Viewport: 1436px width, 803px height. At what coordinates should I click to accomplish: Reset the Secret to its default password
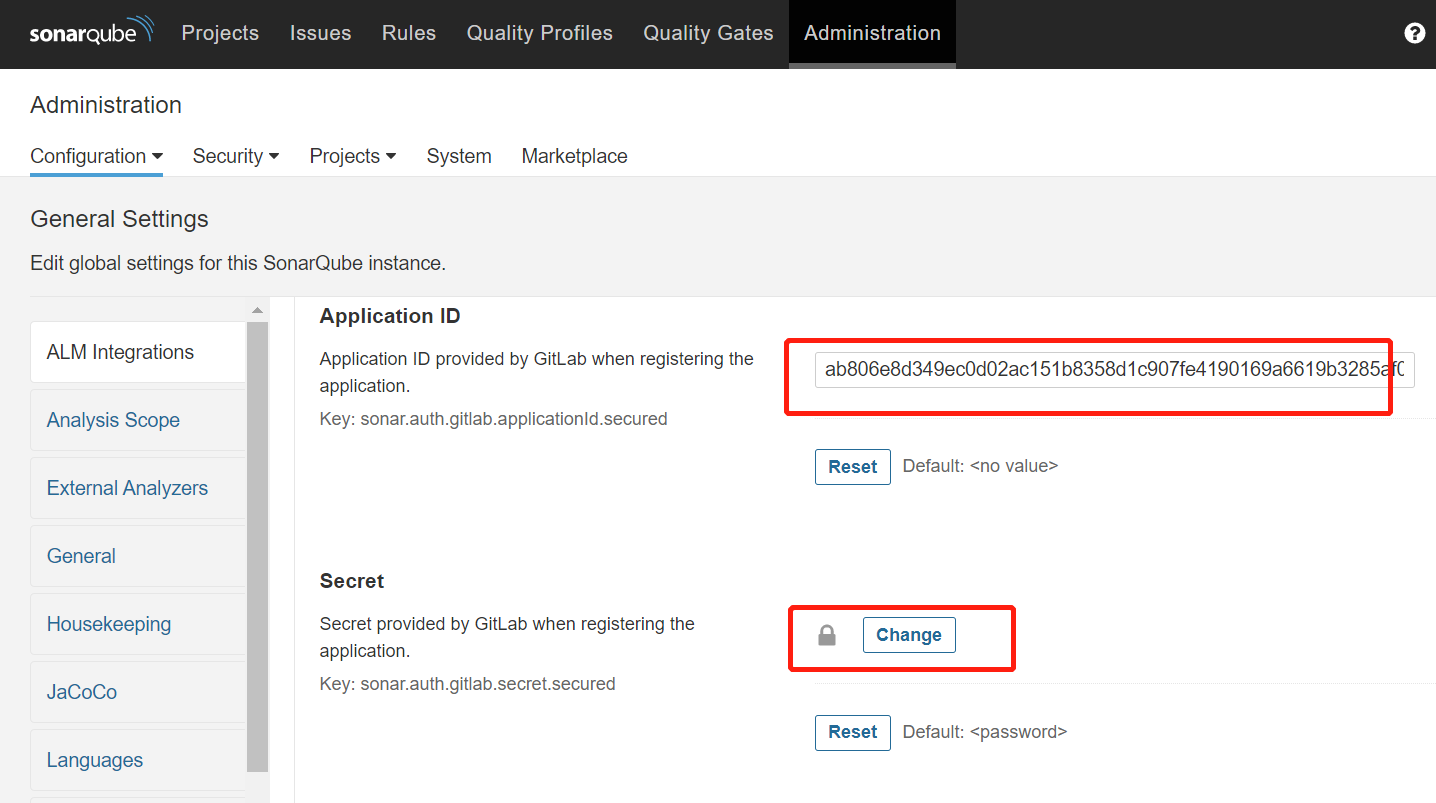pos(852,732)
